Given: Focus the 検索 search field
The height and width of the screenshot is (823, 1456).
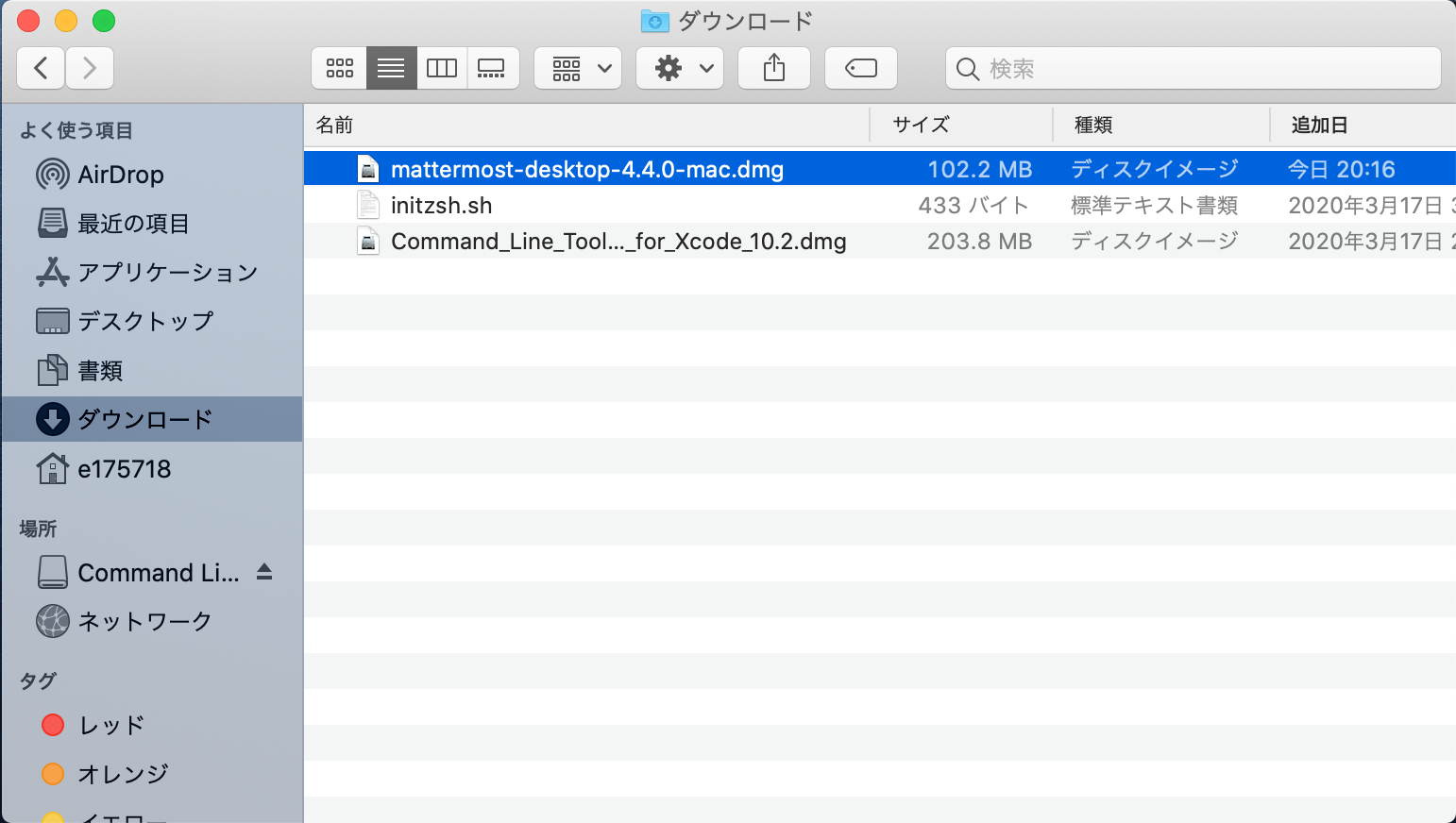Looking at the screenshot, I should 1194,68.
